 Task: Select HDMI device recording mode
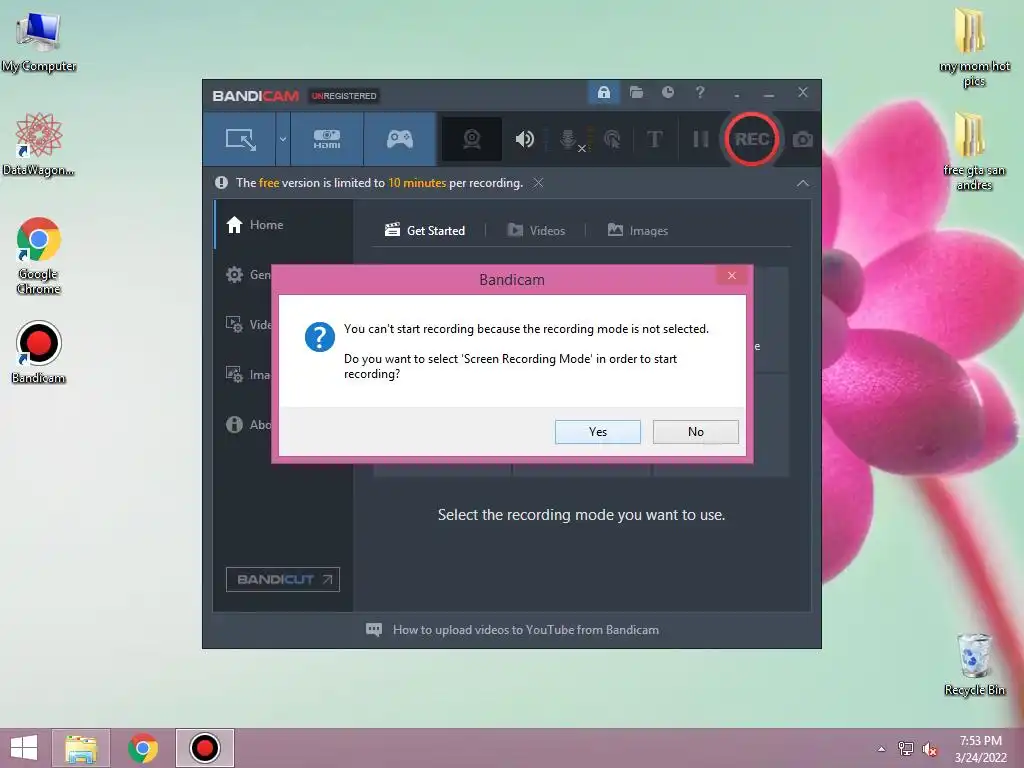pyautogui.click(x=327, y=139)
